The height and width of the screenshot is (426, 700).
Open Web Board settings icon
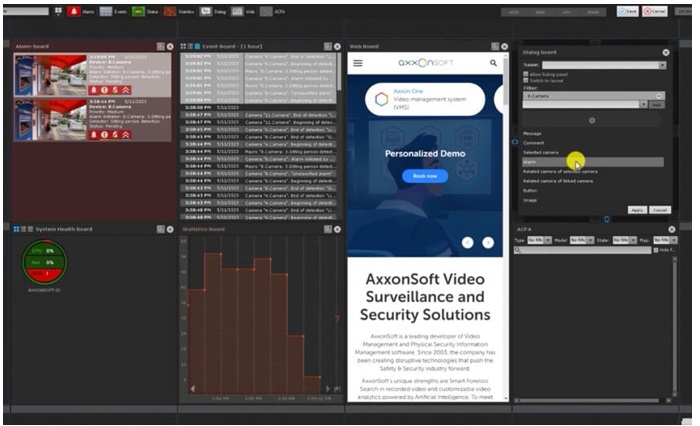point(495,46)
